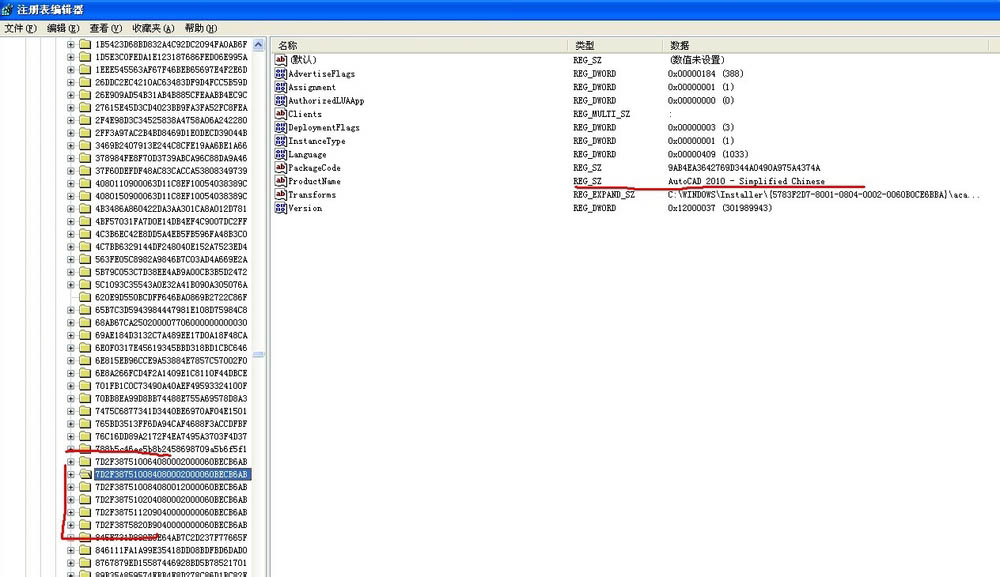Click folder icon of key 1B5423D68BD832A4C92DC2094FA0AB6F

point(85,45)
